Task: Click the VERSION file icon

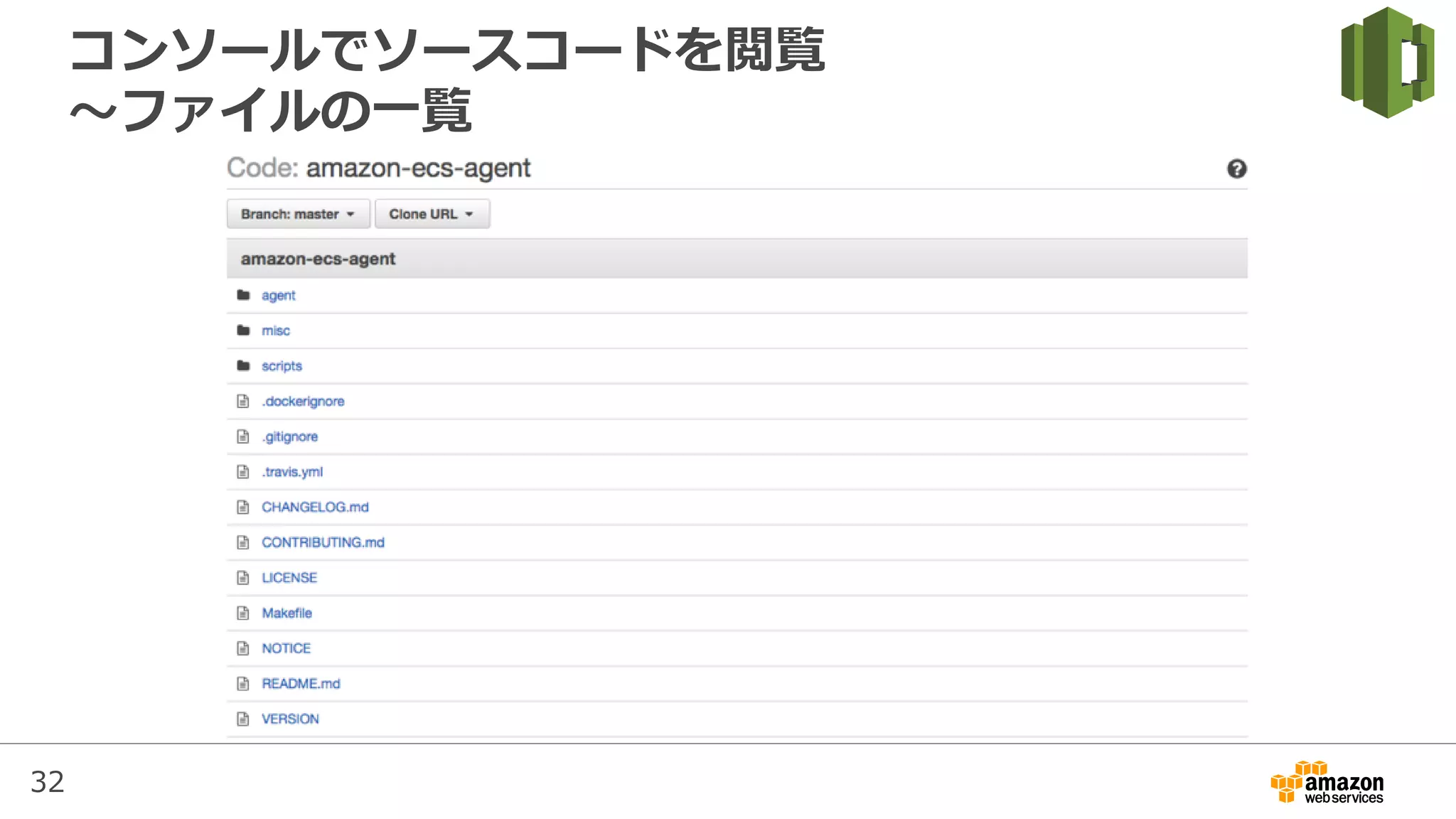Action: click(243, 719)
